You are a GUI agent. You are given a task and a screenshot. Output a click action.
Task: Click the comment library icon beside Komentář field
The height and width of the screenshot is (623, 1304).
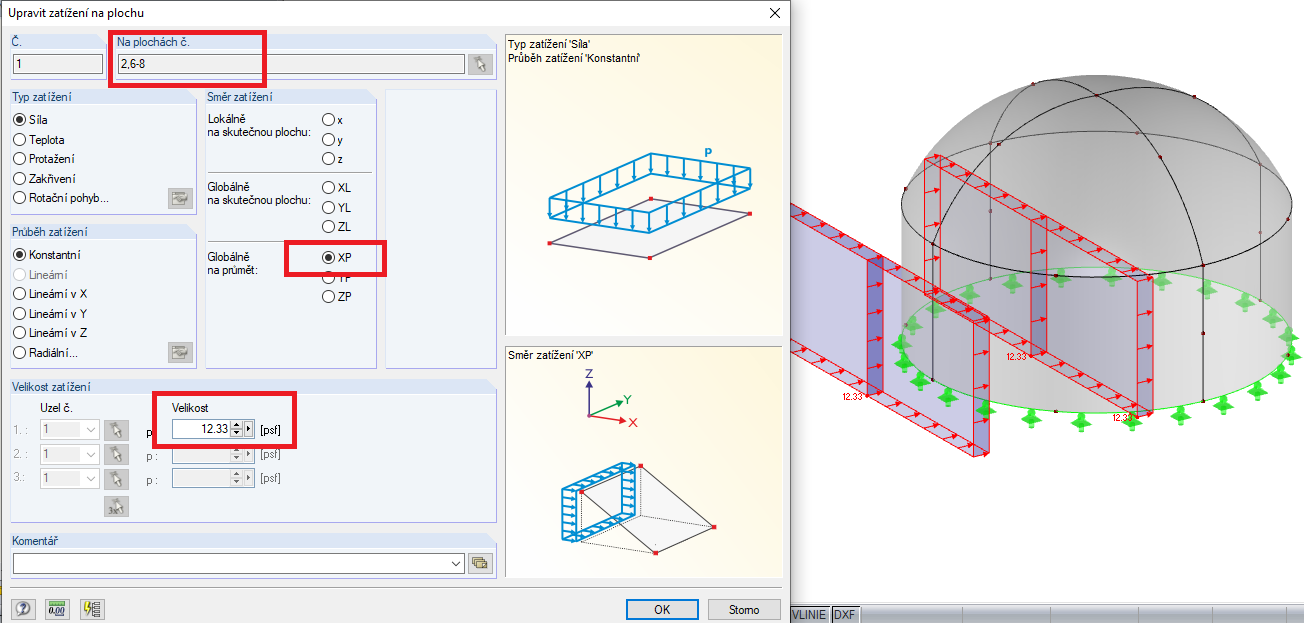480,562
